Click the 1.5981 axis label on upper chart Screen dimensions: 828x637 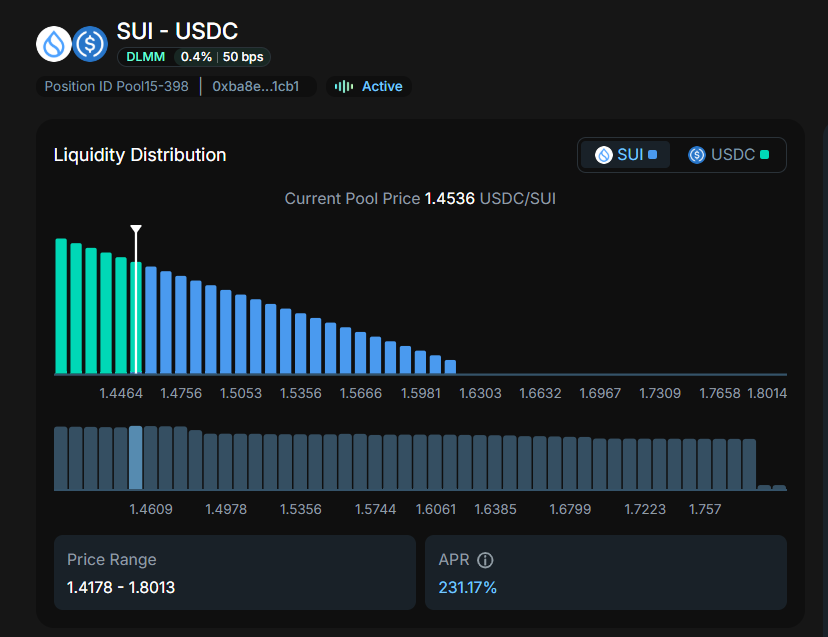[421, 394]
